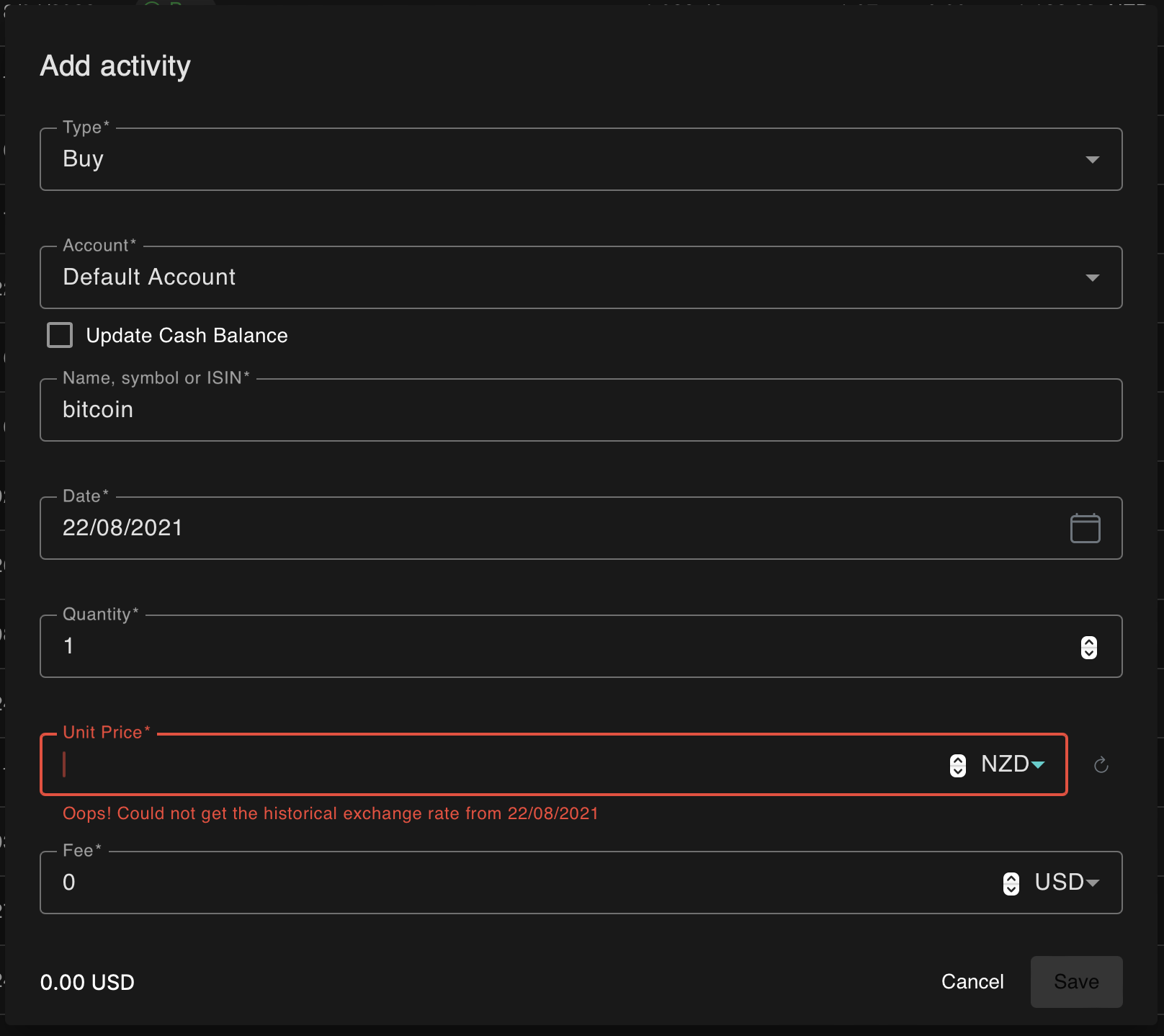Click the historical exchange rate error message
1164x1036 pixels.
pyautogui.click(x=330, y=813)
